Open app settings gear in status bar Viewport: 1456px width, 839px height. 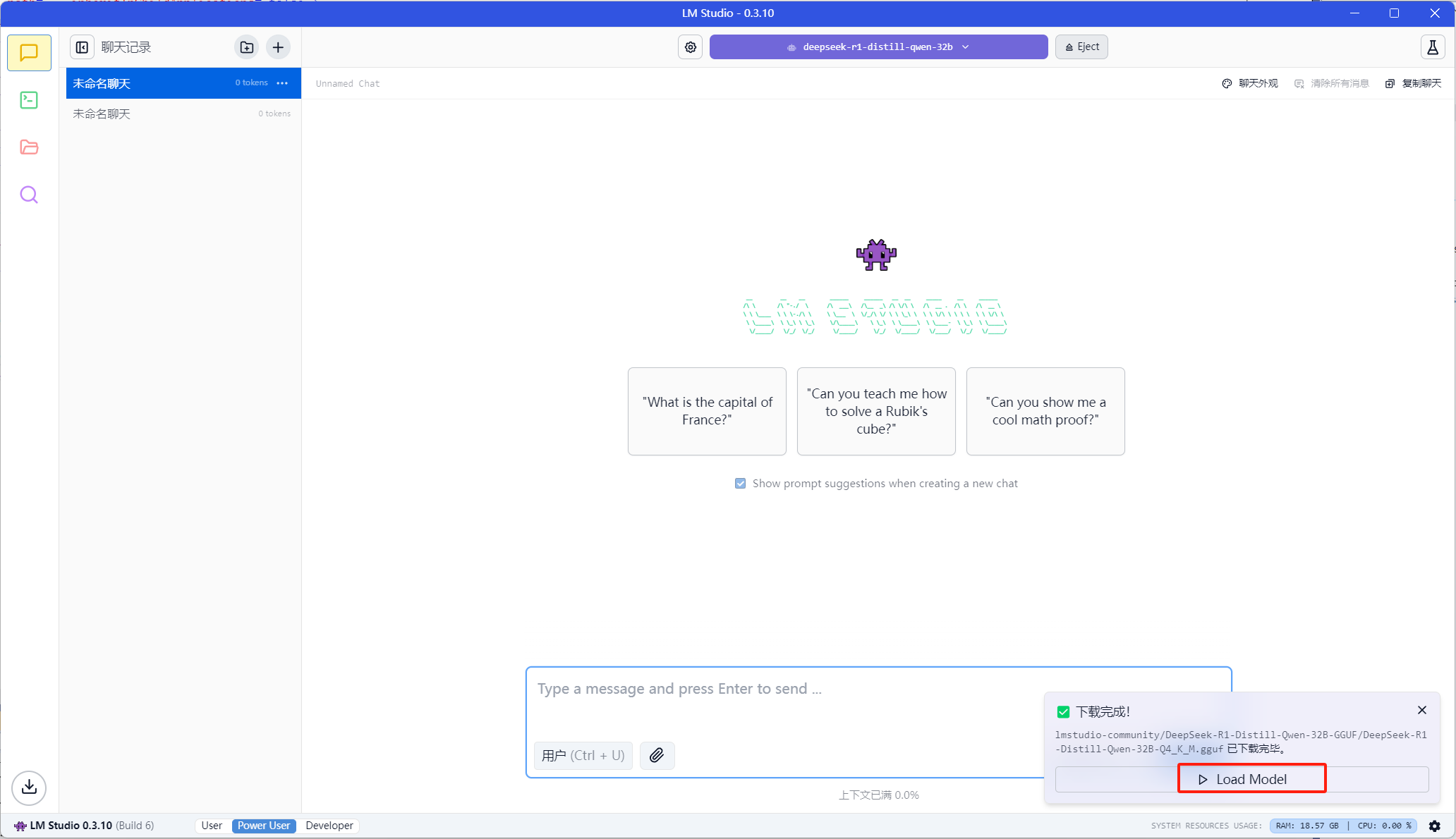tap(1435, 826)
